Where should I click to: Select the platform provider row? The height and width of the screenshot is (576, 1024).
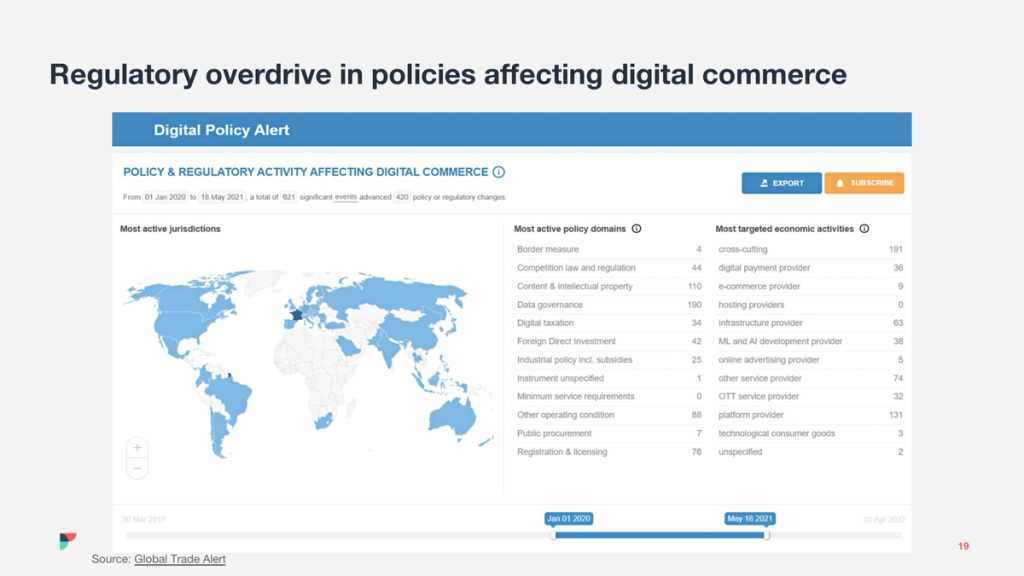(810, 415)
